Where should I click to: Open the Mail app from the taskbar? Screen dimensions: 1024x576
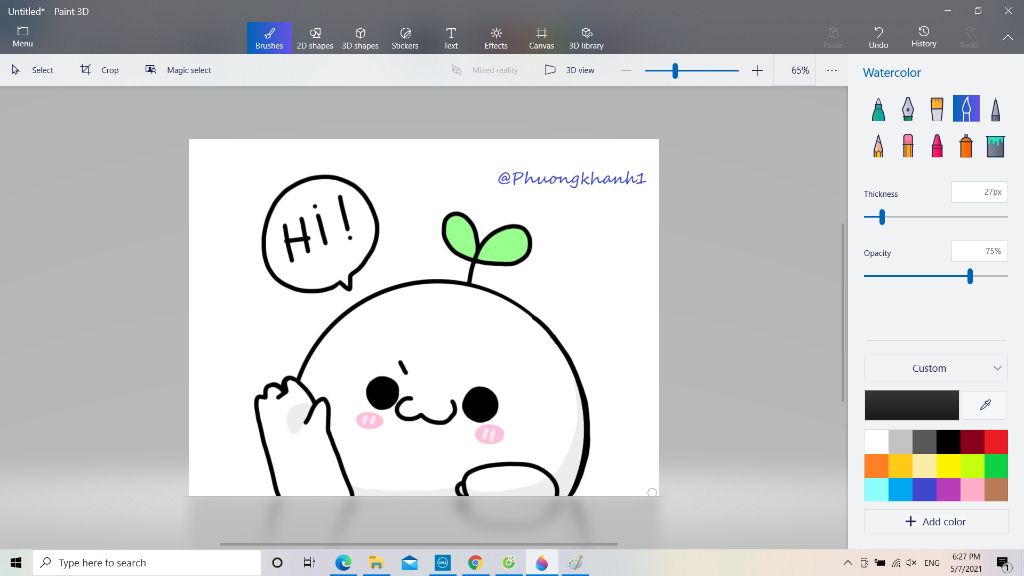409,562
